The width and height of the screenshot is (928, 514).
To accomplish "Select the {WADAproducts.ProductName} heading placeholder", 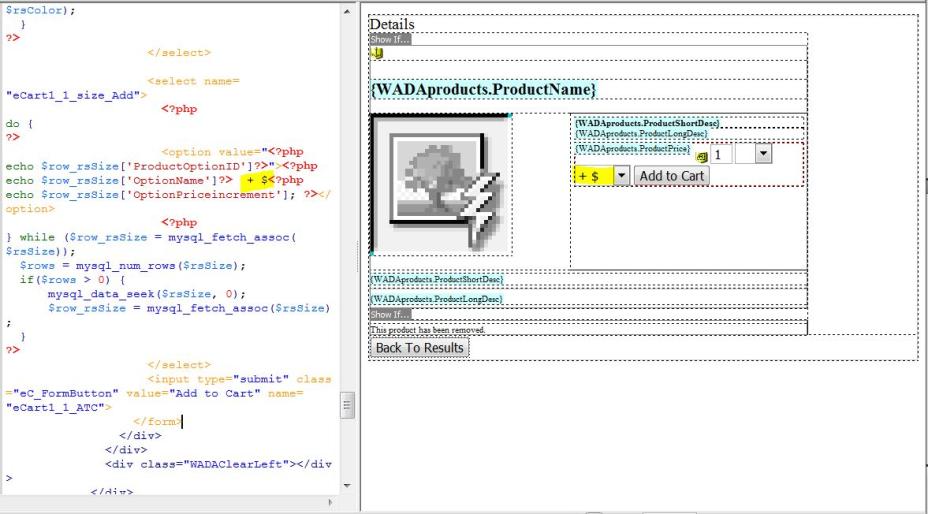I will (x=484, y=90).
